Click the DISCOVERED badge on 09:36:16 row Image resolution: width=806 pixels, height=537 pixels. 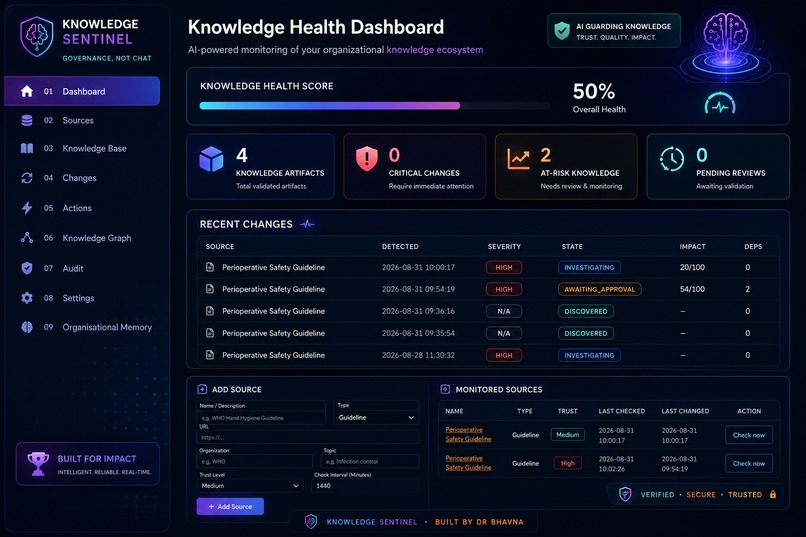point(585,311)
